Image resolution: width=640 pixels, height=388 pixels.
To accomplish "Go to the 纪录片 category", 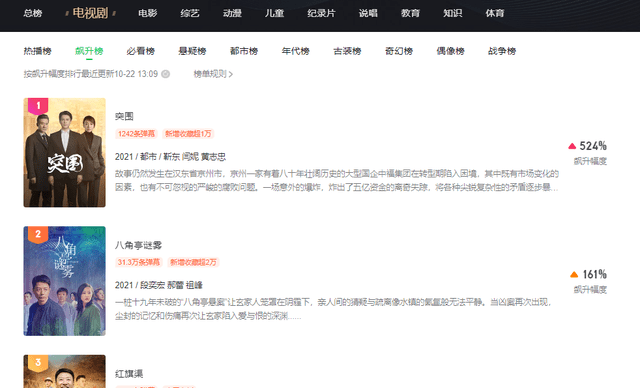I will tap(321, 13).
